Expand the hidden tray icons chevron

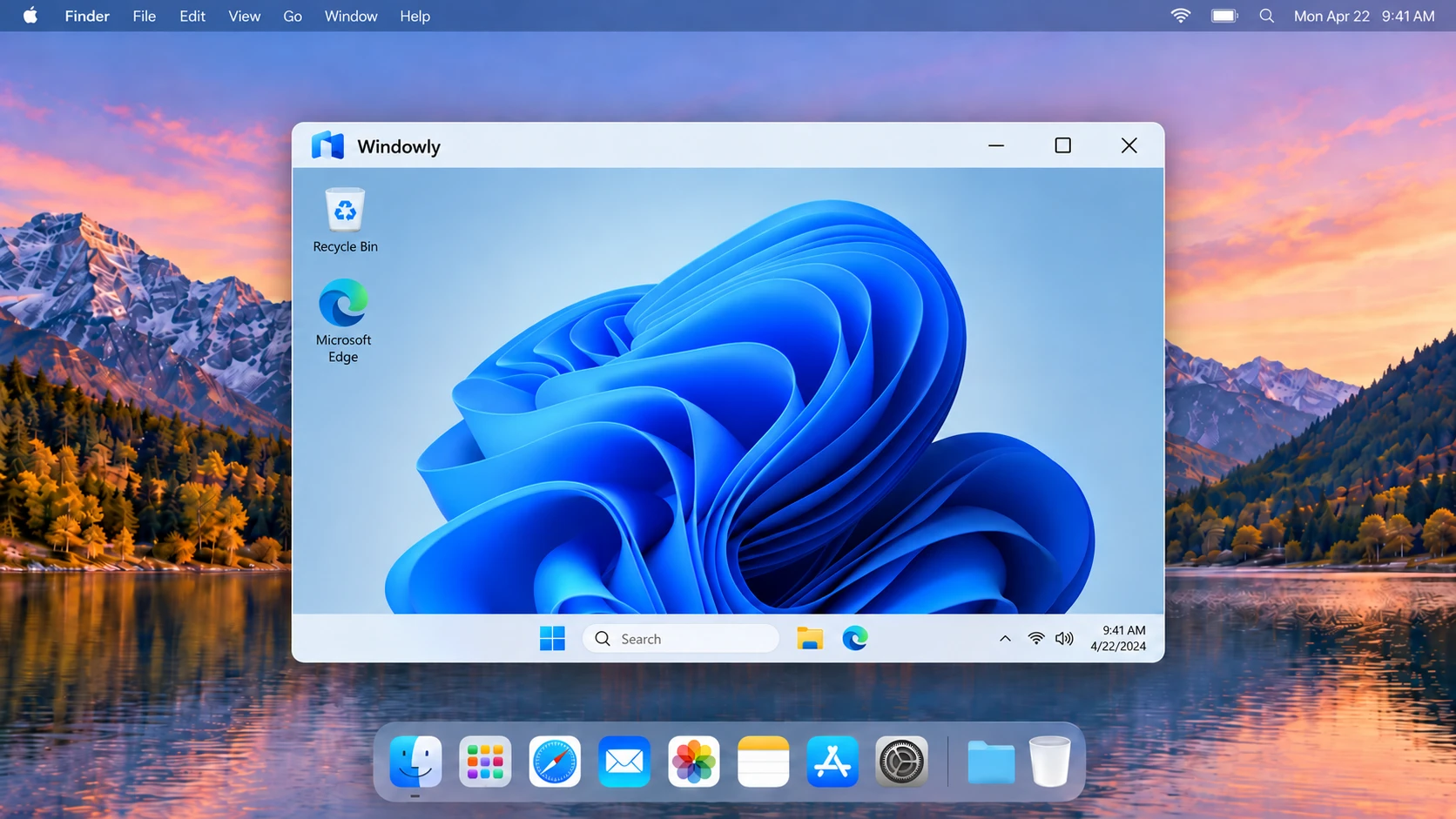pos(1005,639)
